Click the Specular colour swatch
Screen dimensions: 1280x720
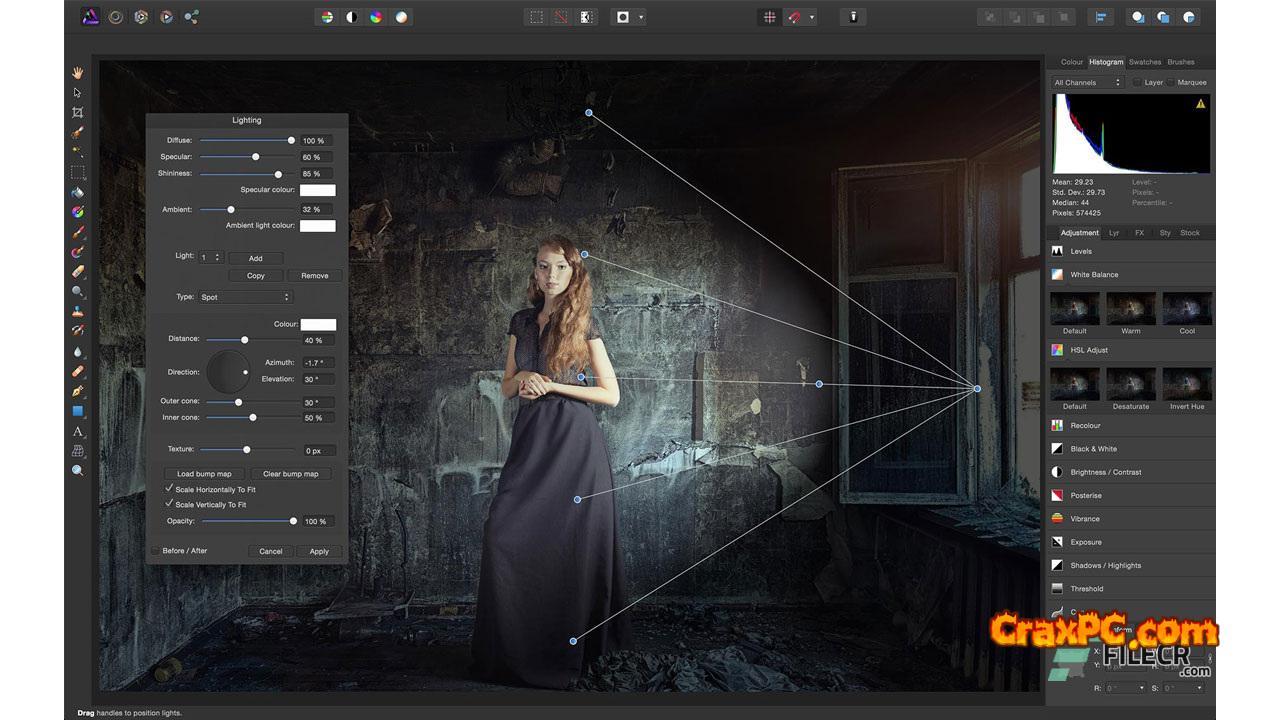coord(318,190)
